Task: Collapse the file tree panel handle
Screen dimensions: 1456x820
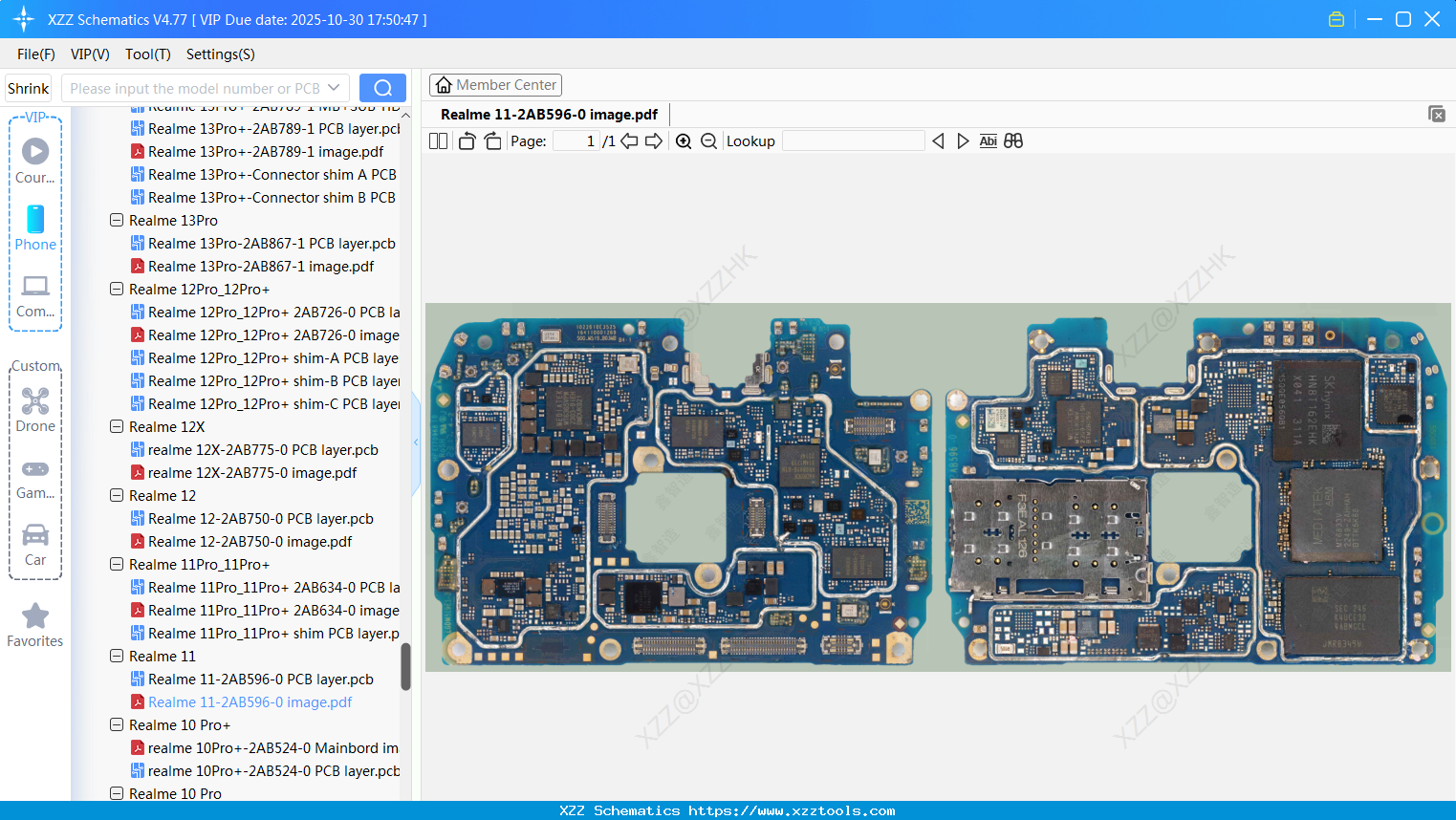Action: pyautogui.click(x=416, y=442)
